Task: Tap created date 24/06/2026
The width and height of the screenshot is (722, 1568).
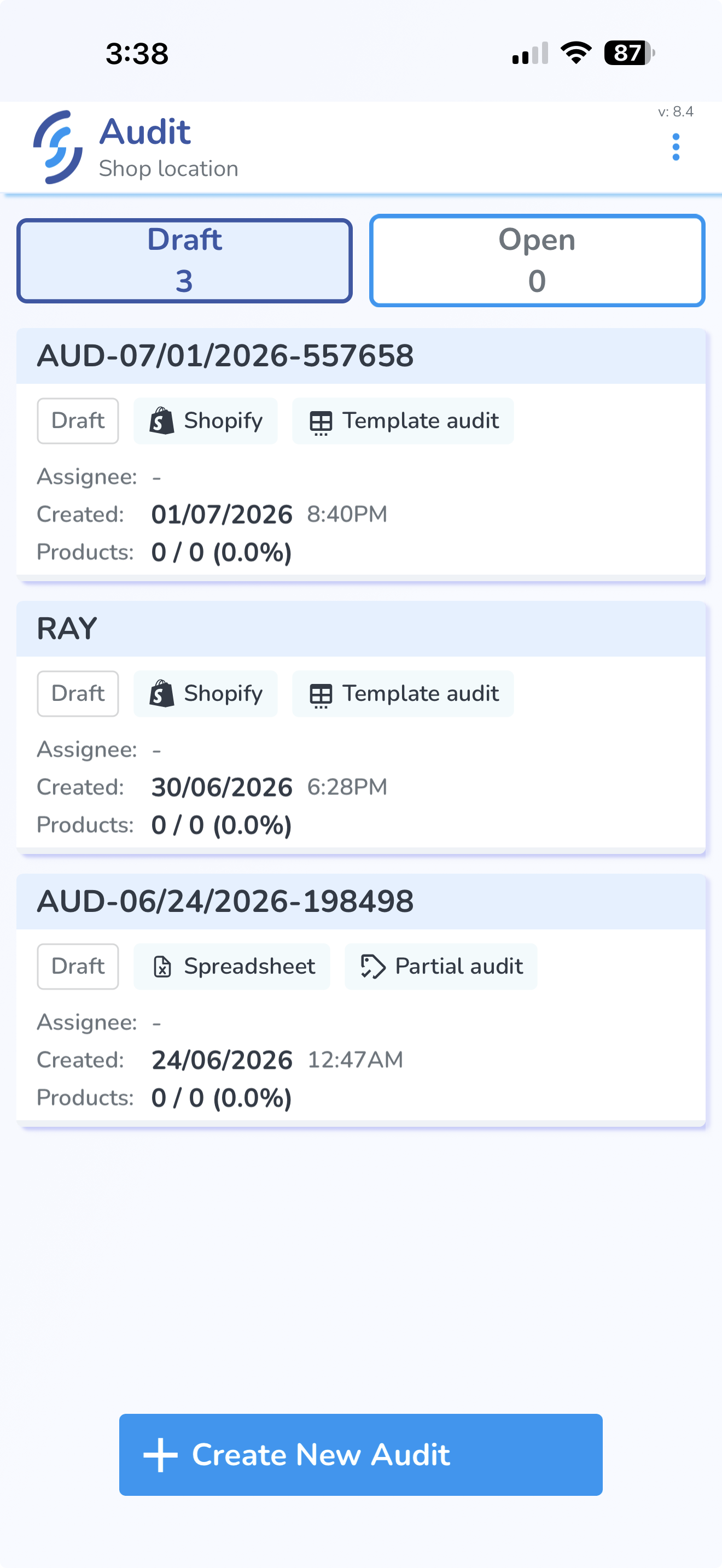Action: click(222, 1060)
